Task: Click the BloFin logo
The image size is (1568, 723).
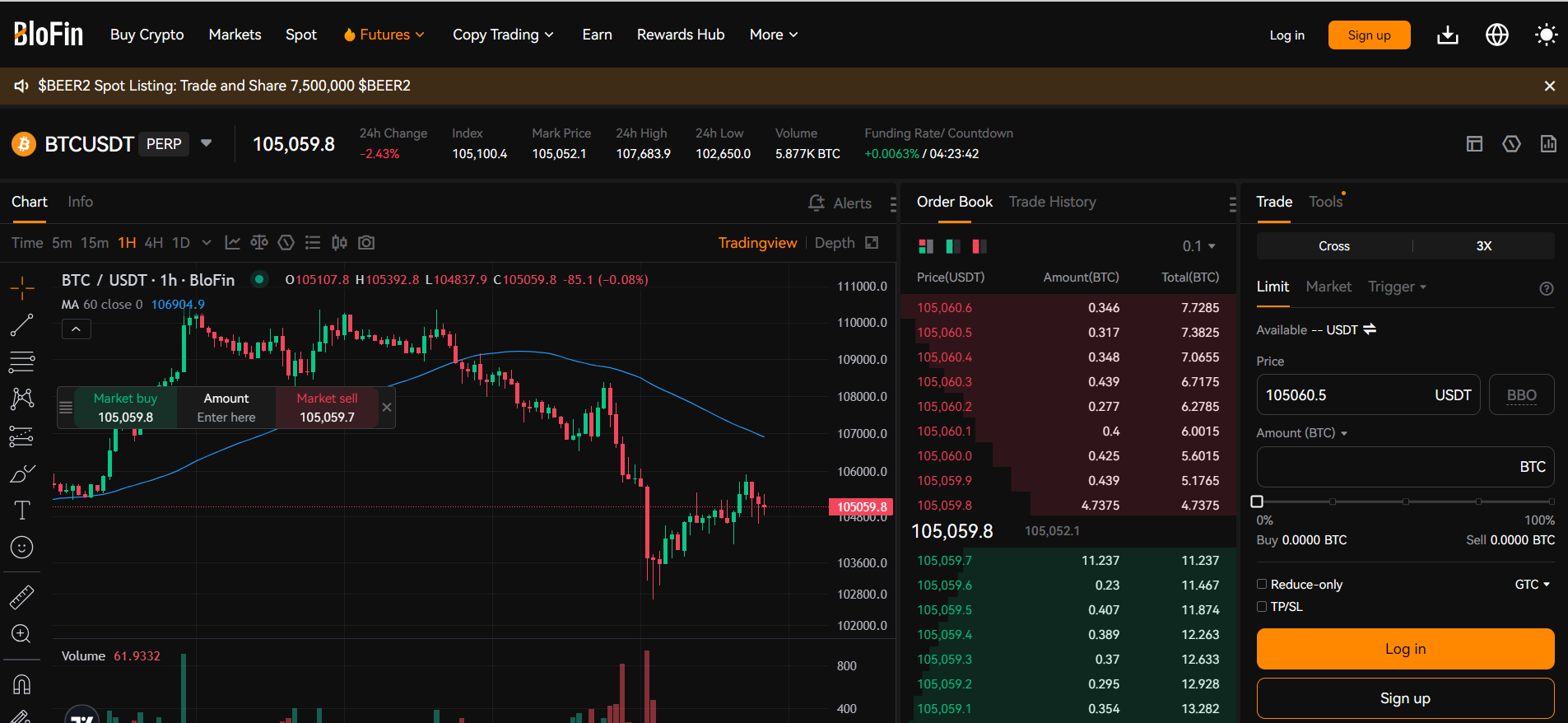Action: pos(49,34)
